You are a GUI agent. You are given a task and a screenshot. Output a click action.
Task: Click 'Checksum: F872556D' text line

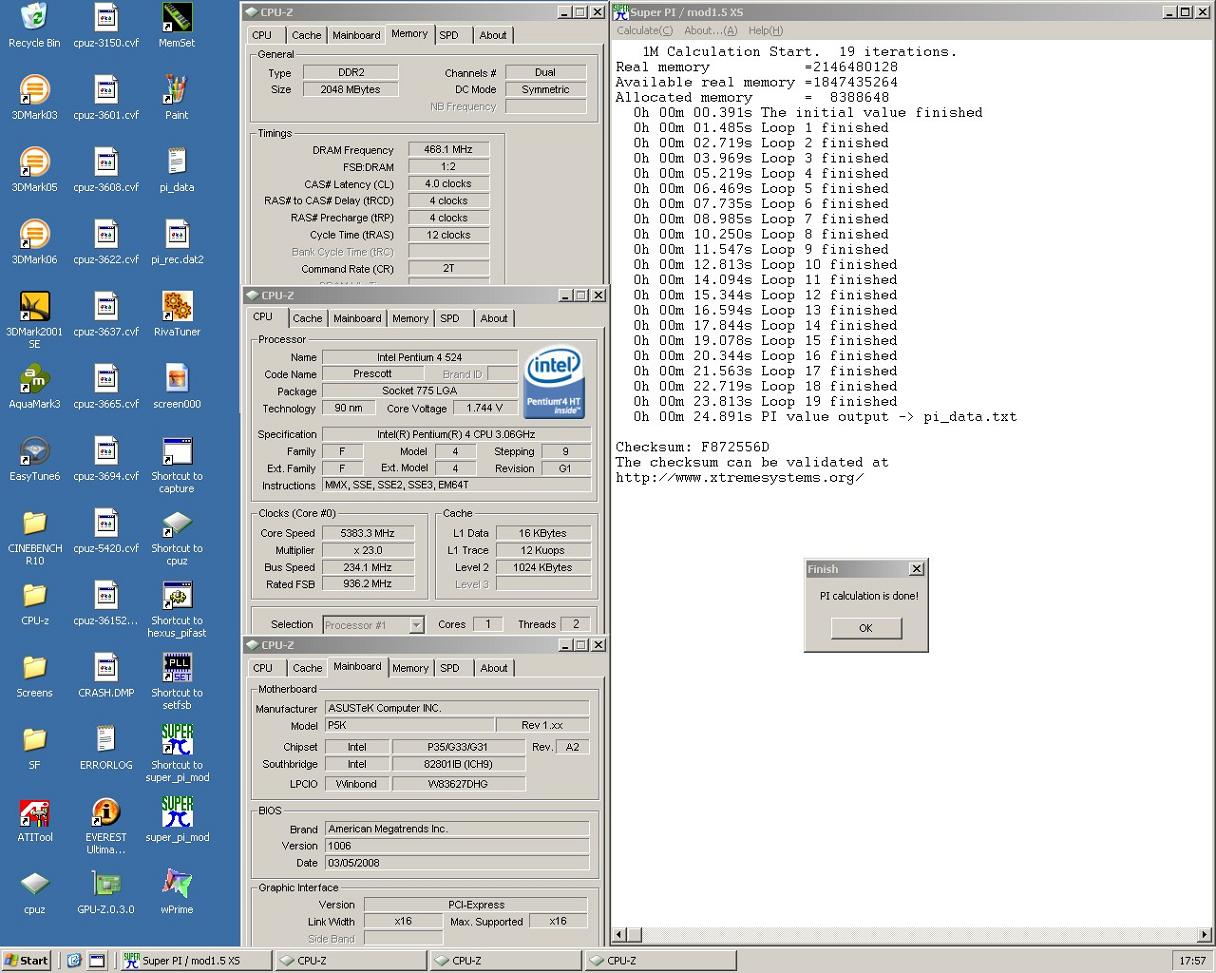(x=692, y=447)
